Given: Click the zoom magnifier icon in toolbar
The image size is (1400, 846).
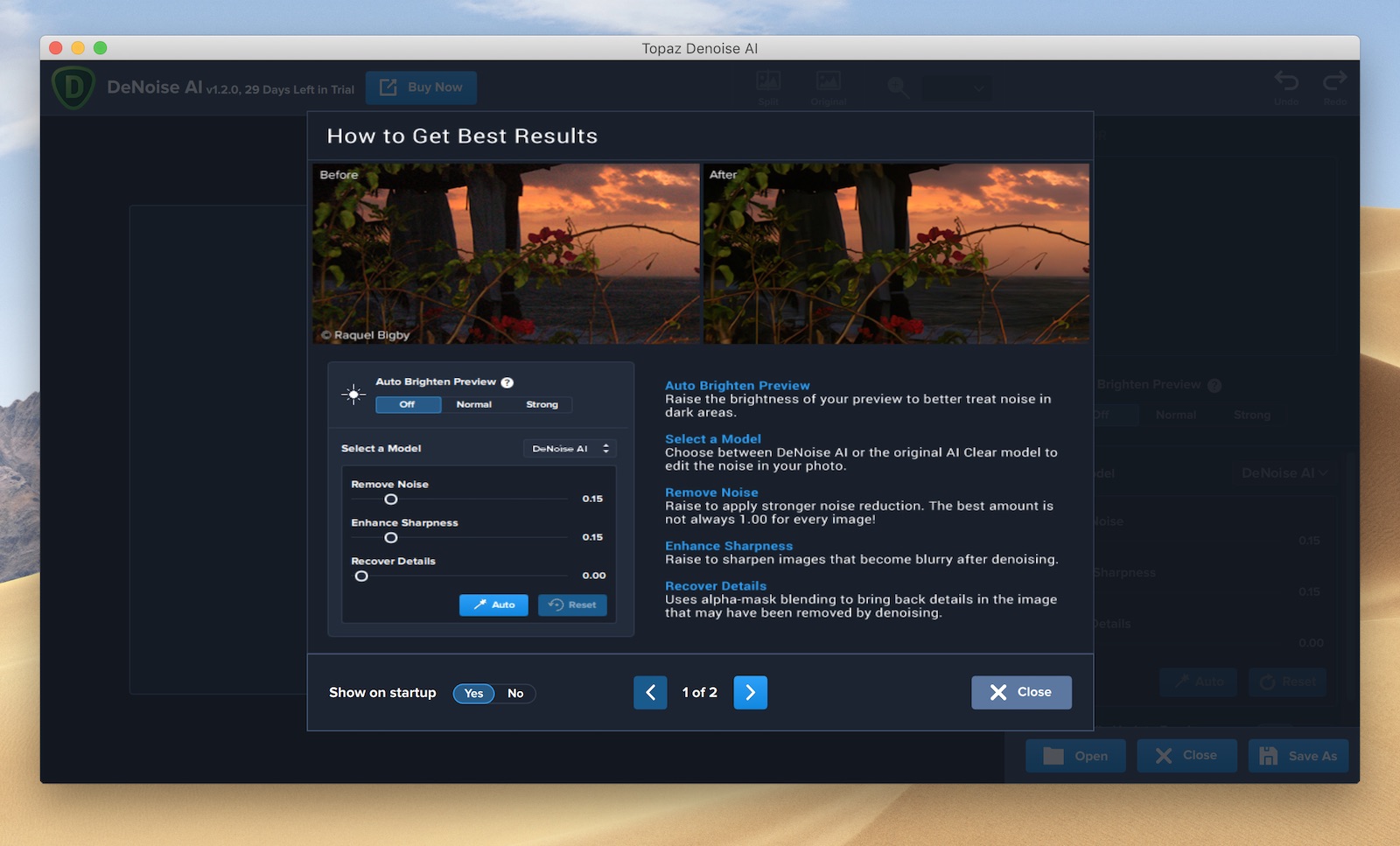Looking at the screenshot, I should 898,87.
